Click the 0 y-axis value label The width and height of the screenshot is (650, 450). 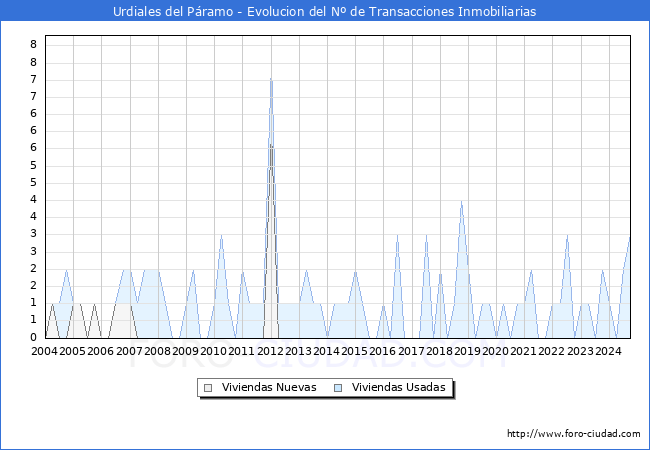pyautogui.click(x=34, y=337)
